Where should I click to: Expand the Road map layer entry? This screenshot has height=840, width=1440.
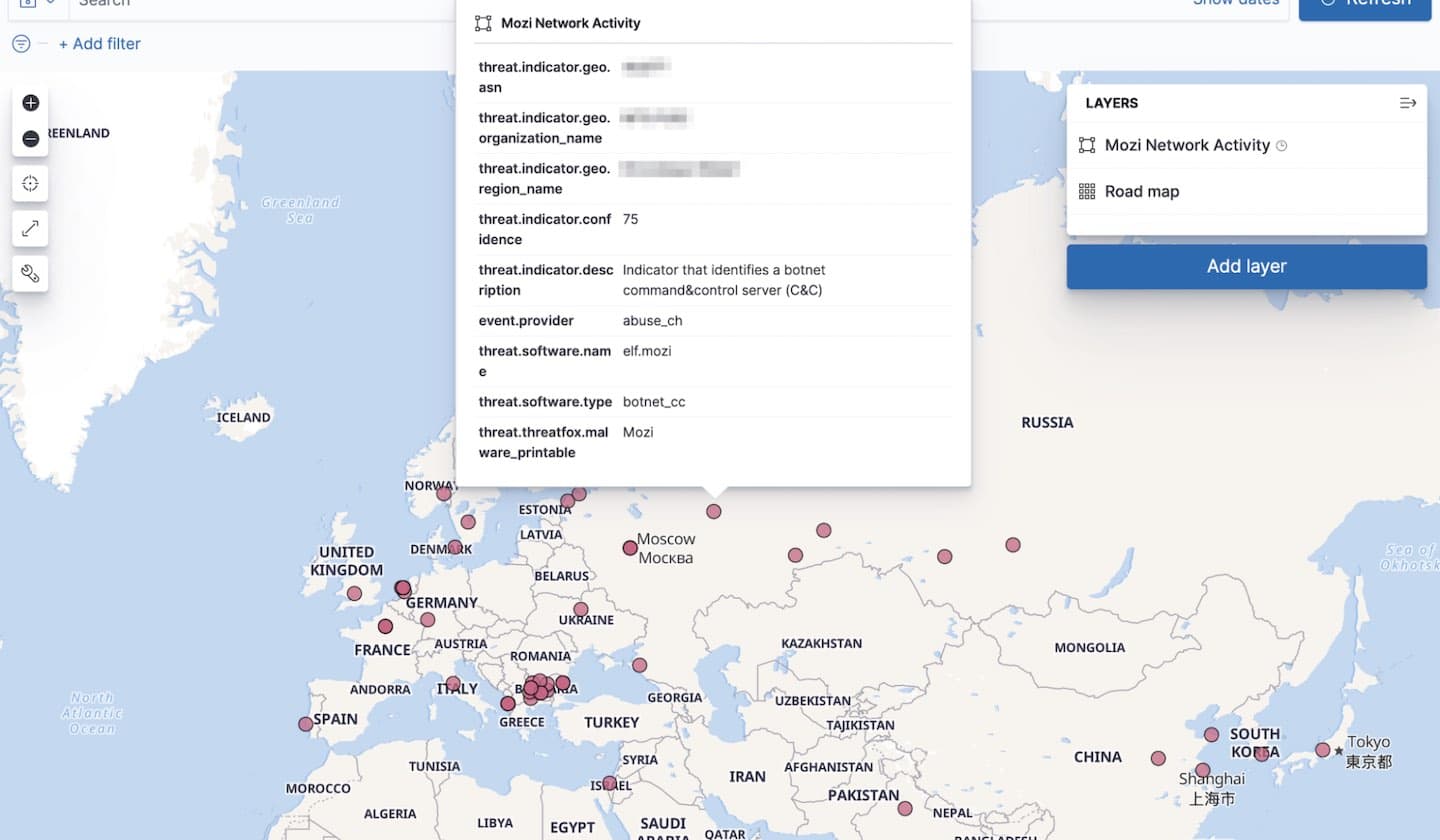tap(1143, 191)
